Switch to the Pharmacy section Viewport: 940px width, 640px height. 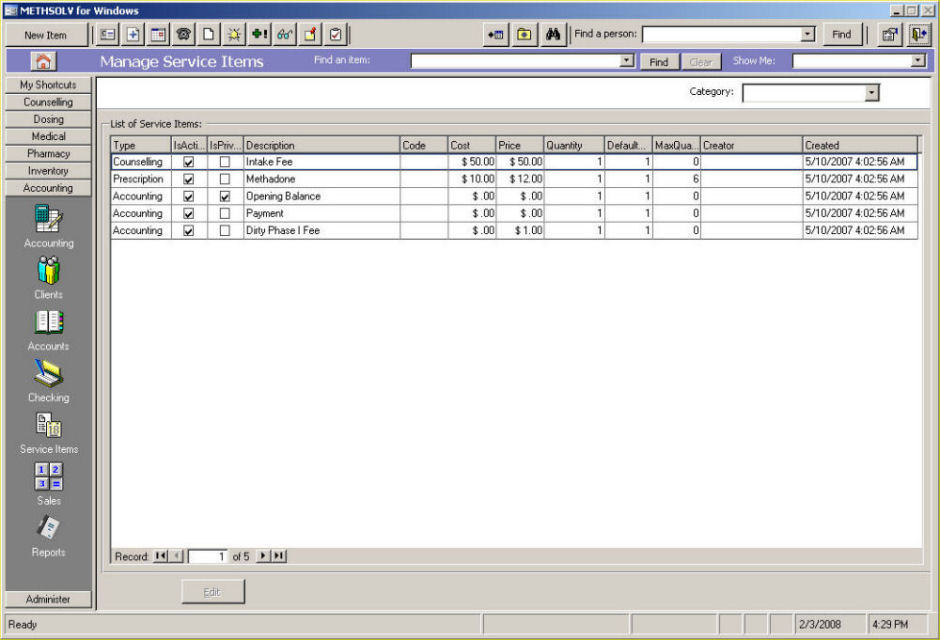click(48, 154)
